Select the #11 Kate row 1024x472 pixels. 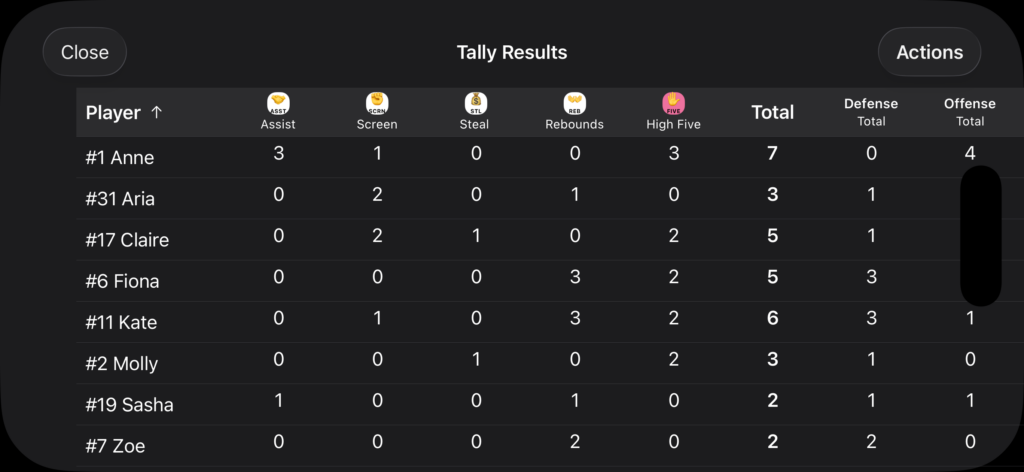[x=122, y=323]
